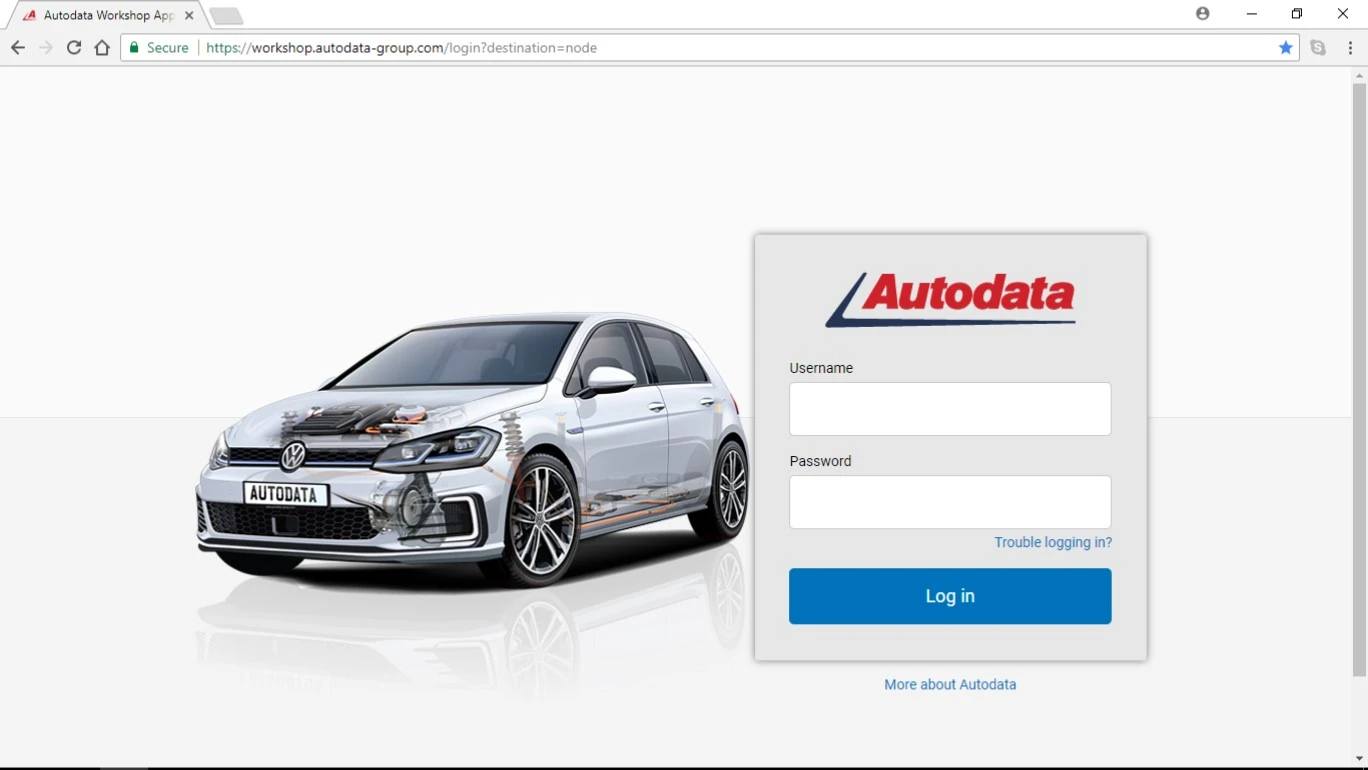The image size is (1368, 770).
Task: Open the Trouble logging in link
Action: (x=1053, y=542)
